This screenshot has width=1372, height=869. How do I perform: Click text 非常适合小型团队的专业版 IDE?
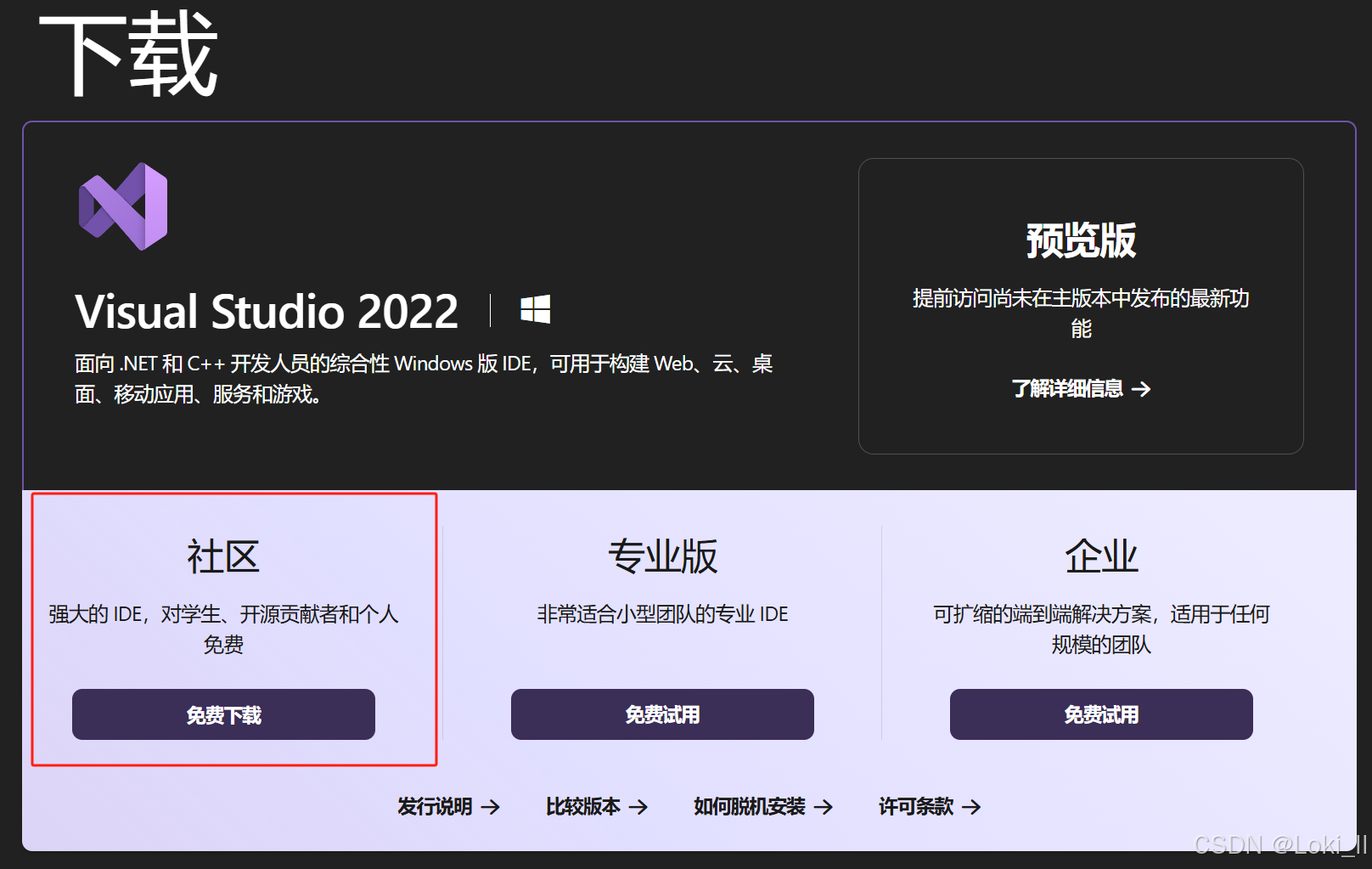point(662,614)
